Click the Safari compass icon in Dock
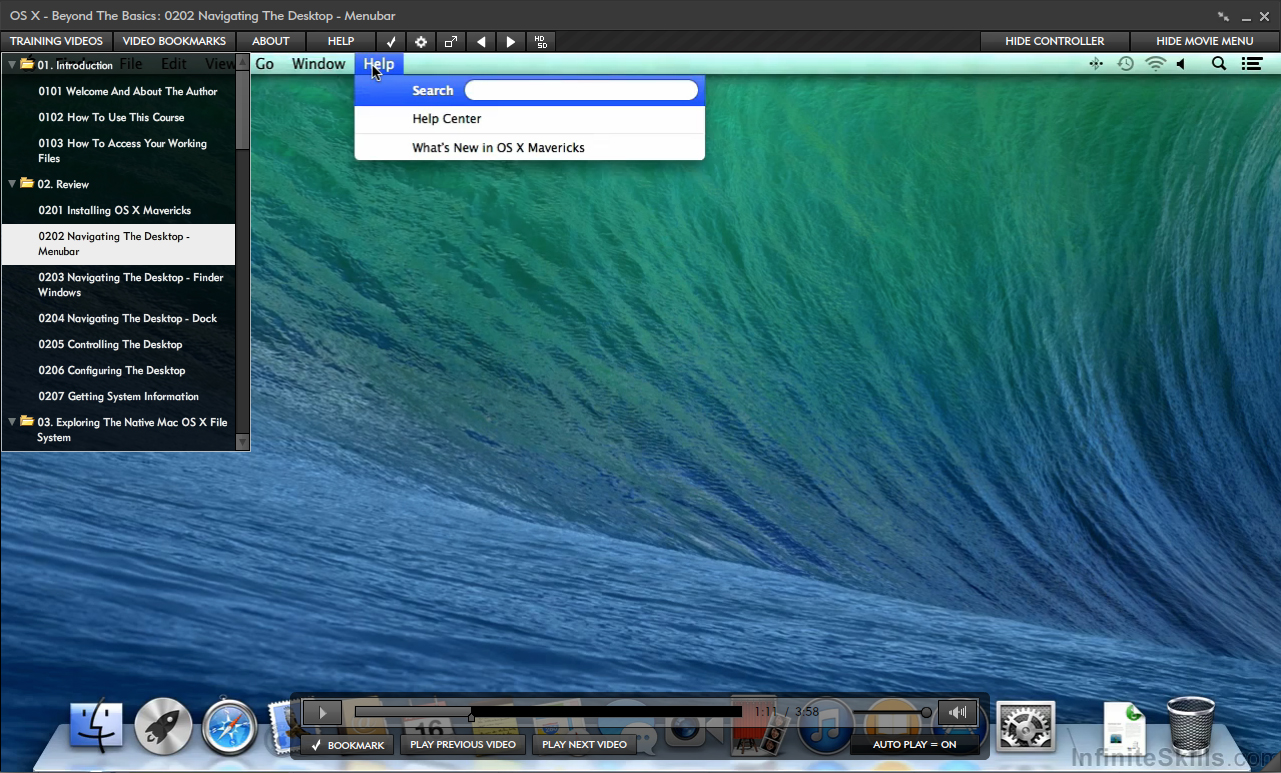This screenshot has height=773, width=1281. [230, 727]
